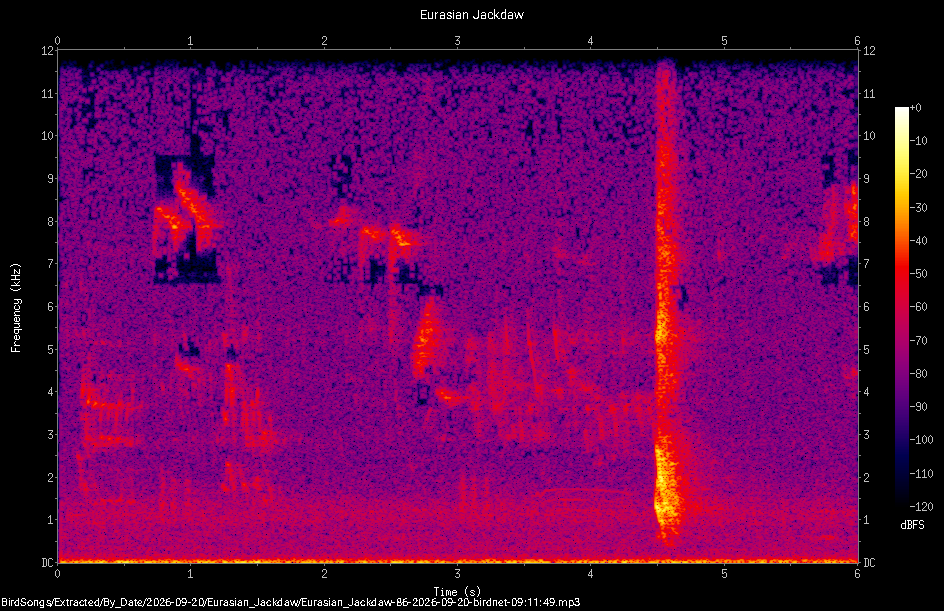Click the bright call near 8 kHz at 0.9 seconds
Image resolution: width=944 pixels, height=611 pixels.
pos(185,208)
